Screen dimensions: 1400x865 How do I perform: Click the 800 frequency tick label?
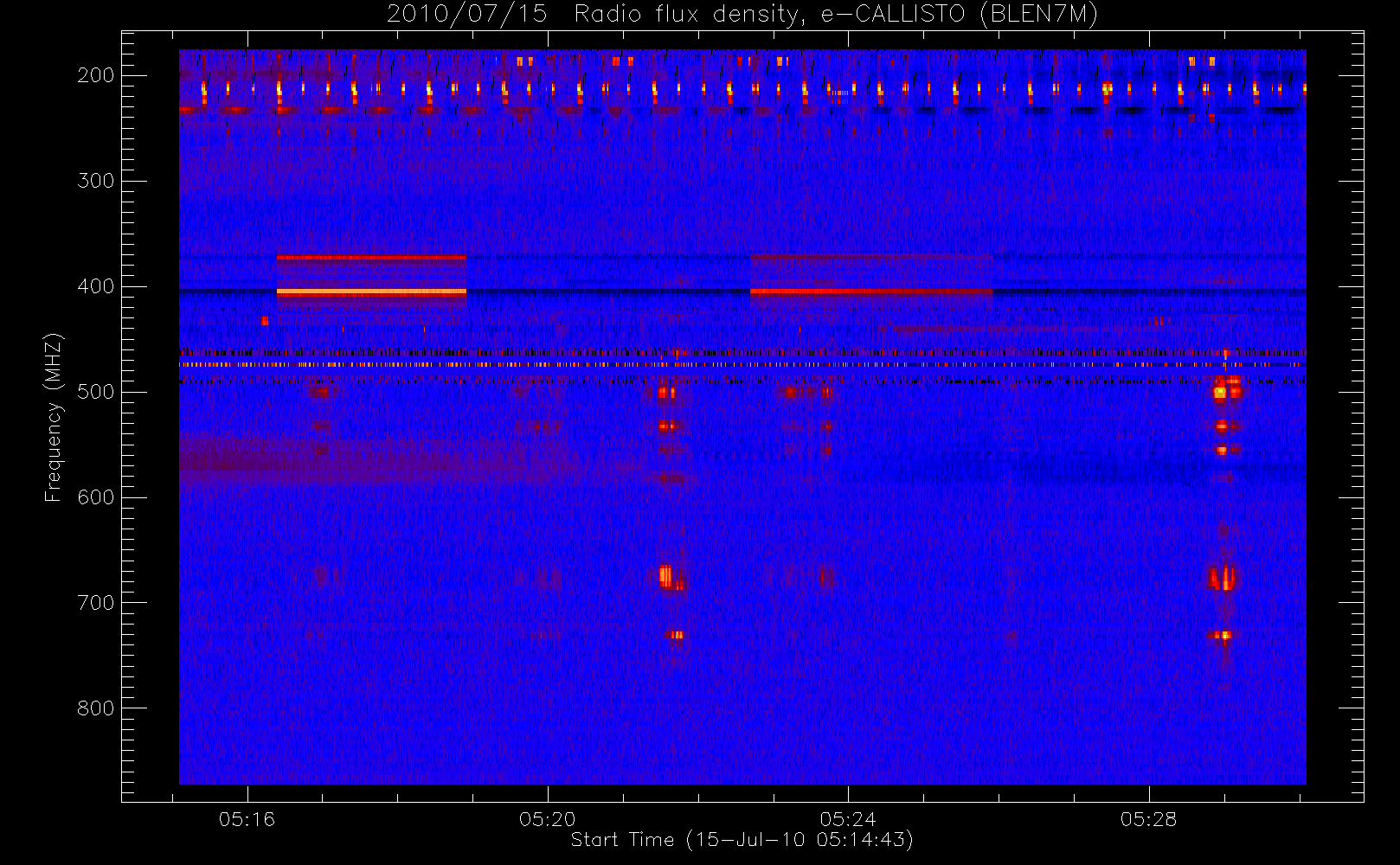pyautogui.click(x=96, y=708)
